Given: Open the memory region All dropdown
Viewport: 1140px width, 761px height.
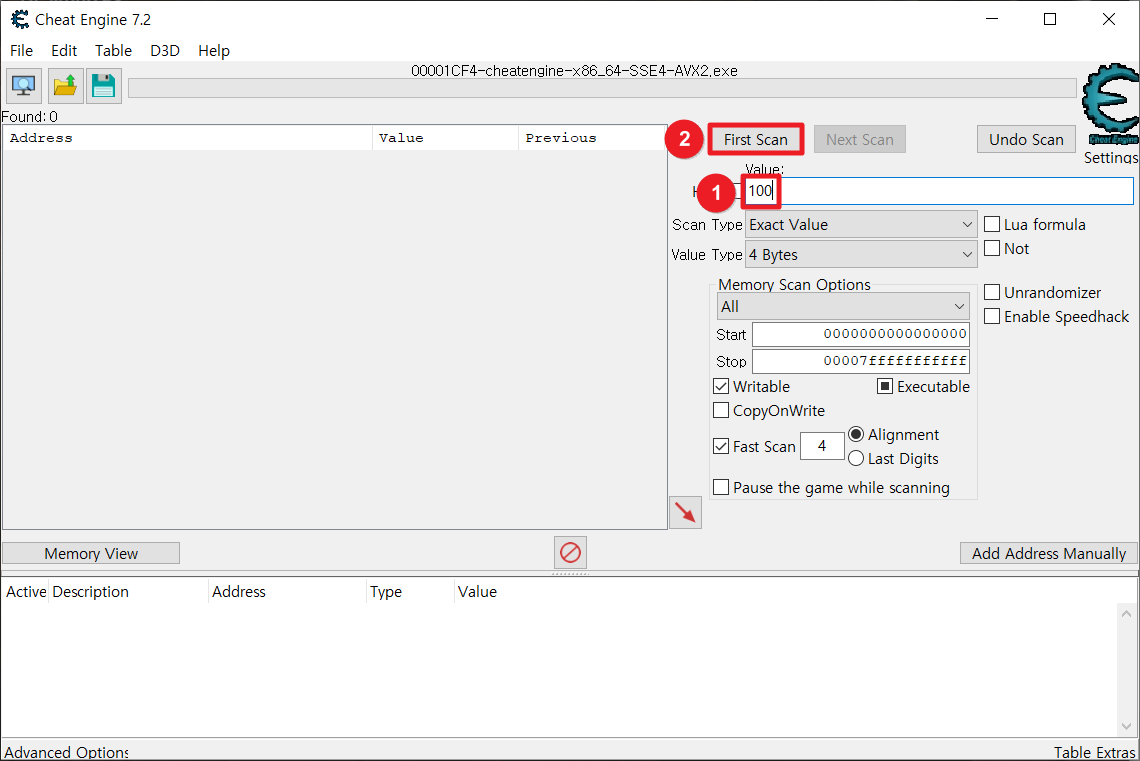Looking at the screenshot, I should (843, 307).
